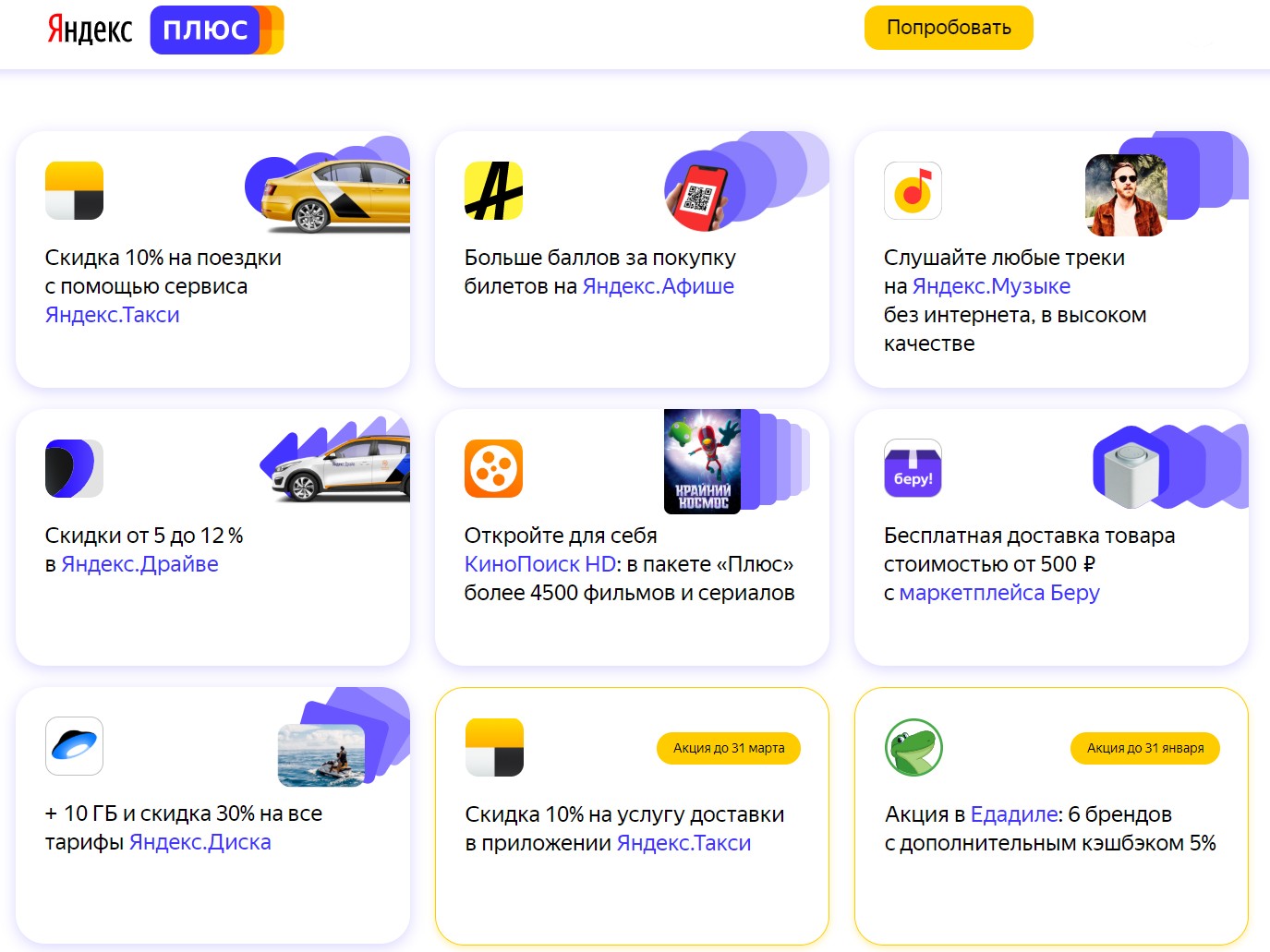
Task: Click the Акция до 31 января badge
Action: tap(1145, 748)
